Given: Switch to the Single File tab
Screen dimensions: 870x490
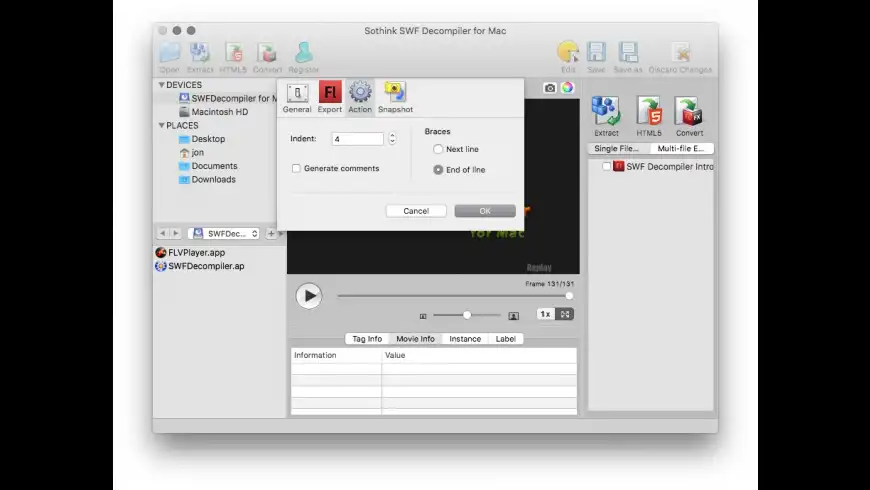Looking at the screenshot, I should (616, 148).
